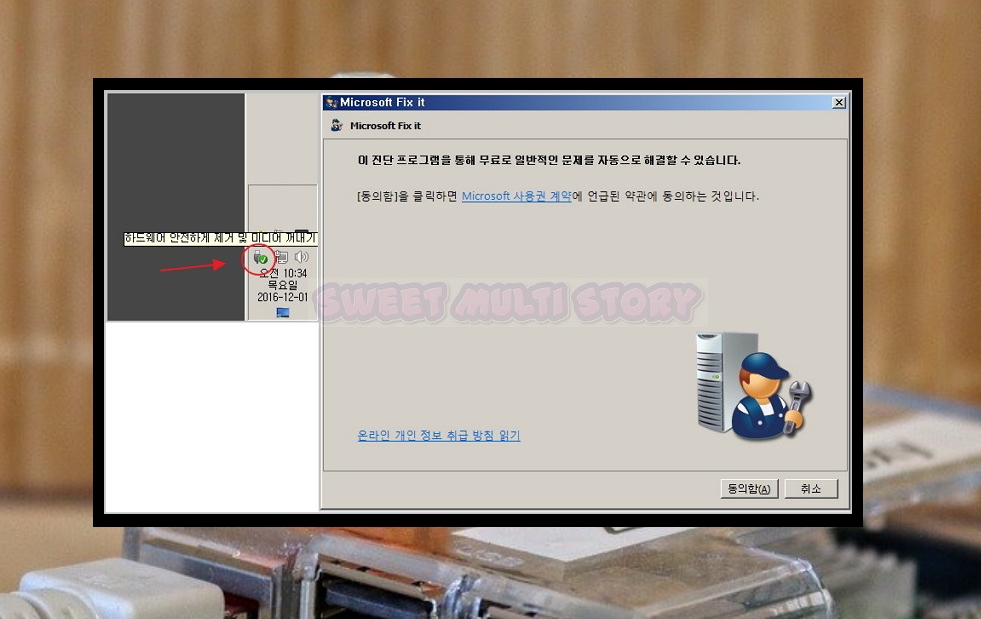Click the Microsoft Fix it title bar text
Viewport: 981px width, 619px height.
tap(382, 102)
